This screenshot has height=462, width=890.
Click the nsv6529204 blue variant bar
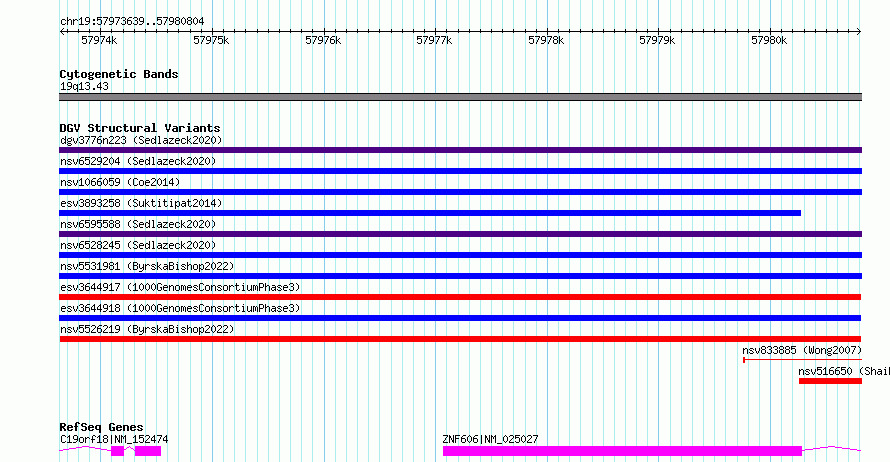coord(460,171)
